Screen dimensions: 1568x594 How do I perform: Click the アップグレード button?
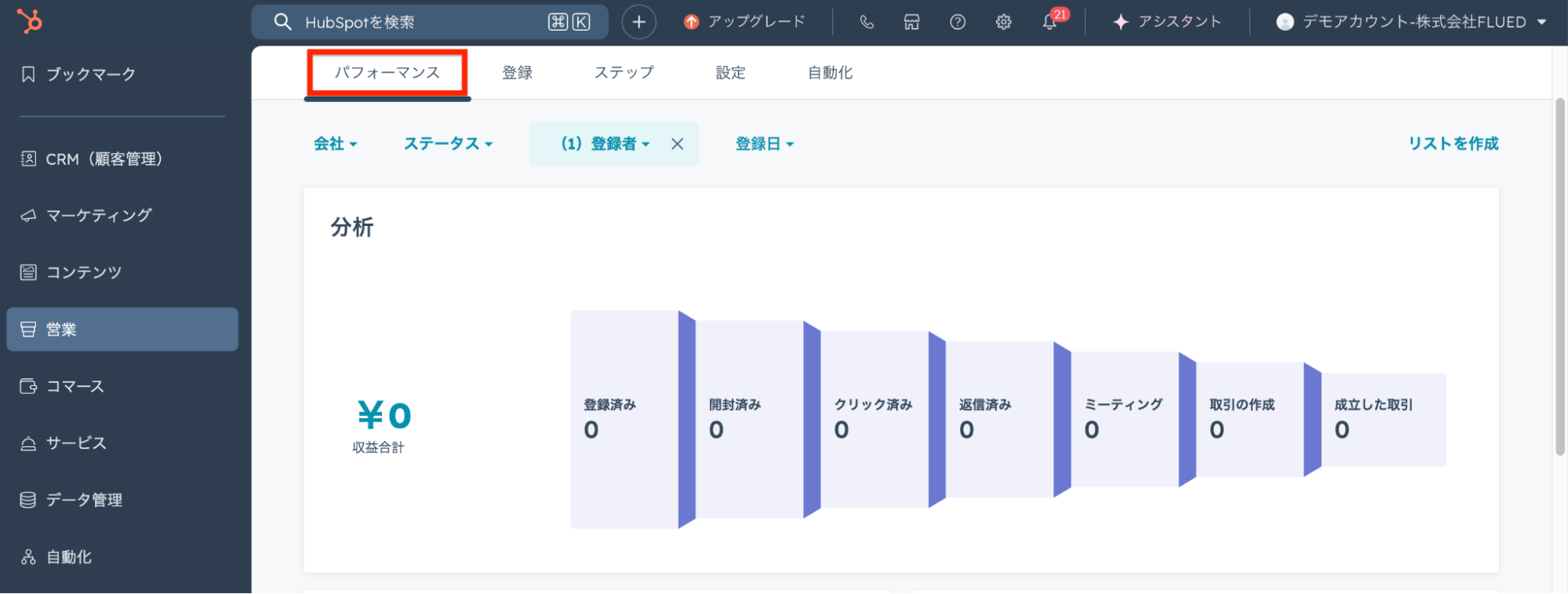[744, 22]
